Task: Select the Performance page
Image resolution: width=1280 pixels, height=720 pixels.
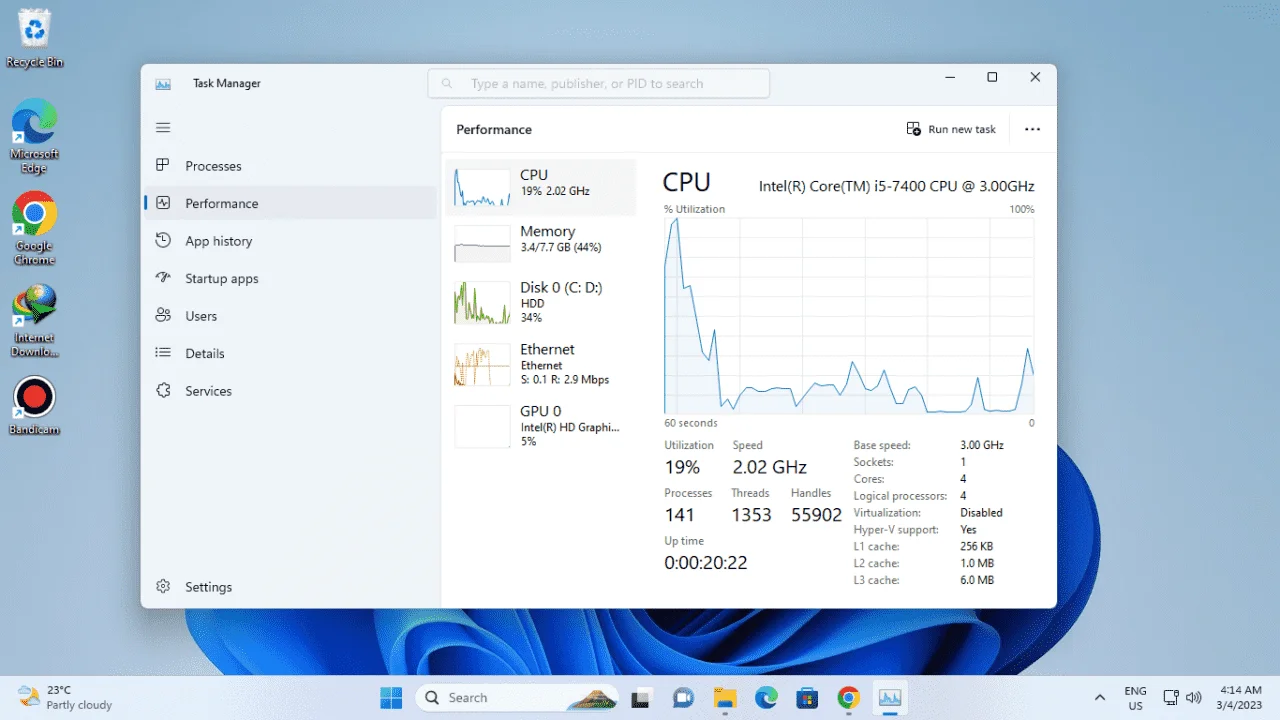Action: pyautogui.click(x=290, y=203)
